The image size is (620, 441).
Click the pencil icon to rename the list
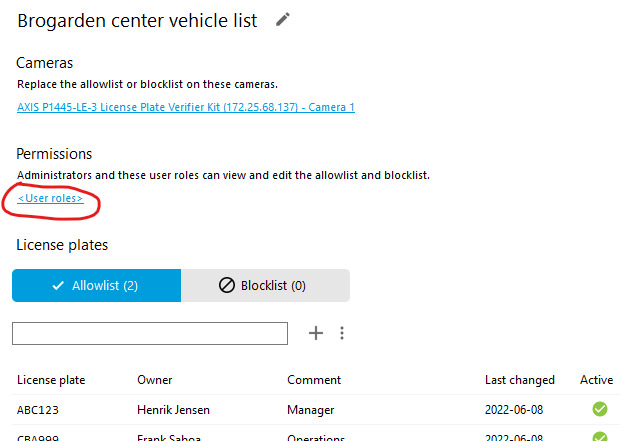(x=283, y=19)
